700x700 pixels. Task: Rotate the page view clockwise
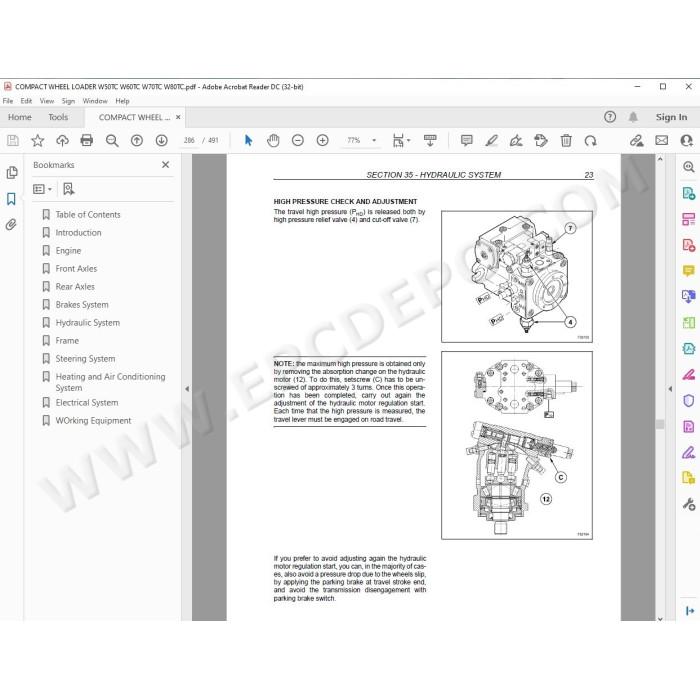[x=591, y=141]
